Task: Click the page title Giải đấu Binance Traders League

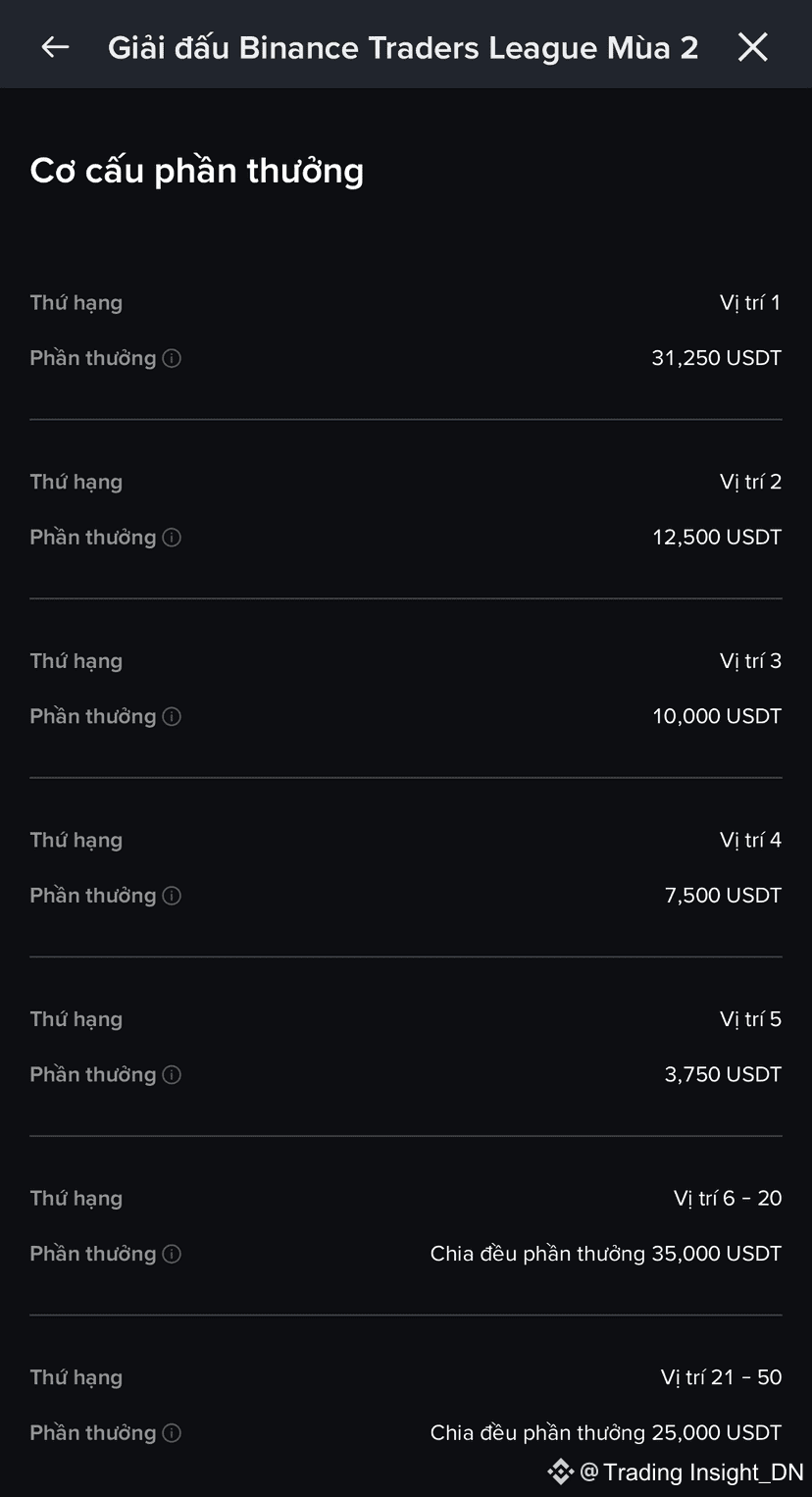Action: pos(403,47)
